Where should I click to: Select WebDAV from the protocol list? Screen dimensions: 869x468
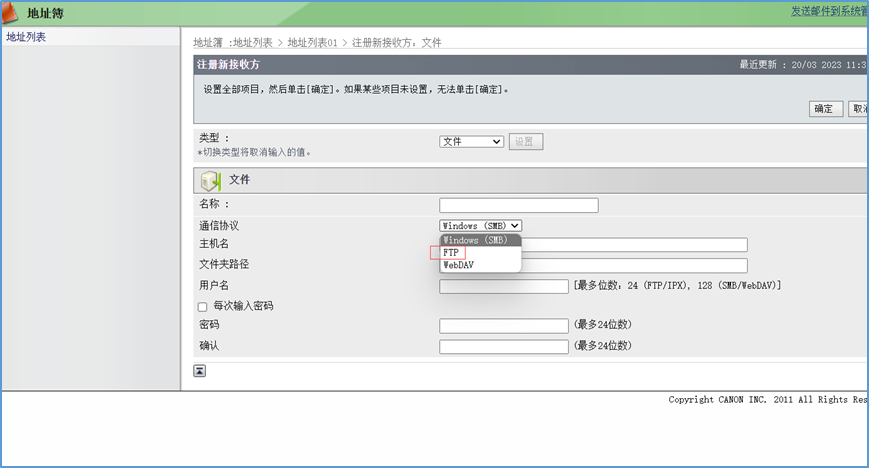pyautogui.click(x=458, y=265)
